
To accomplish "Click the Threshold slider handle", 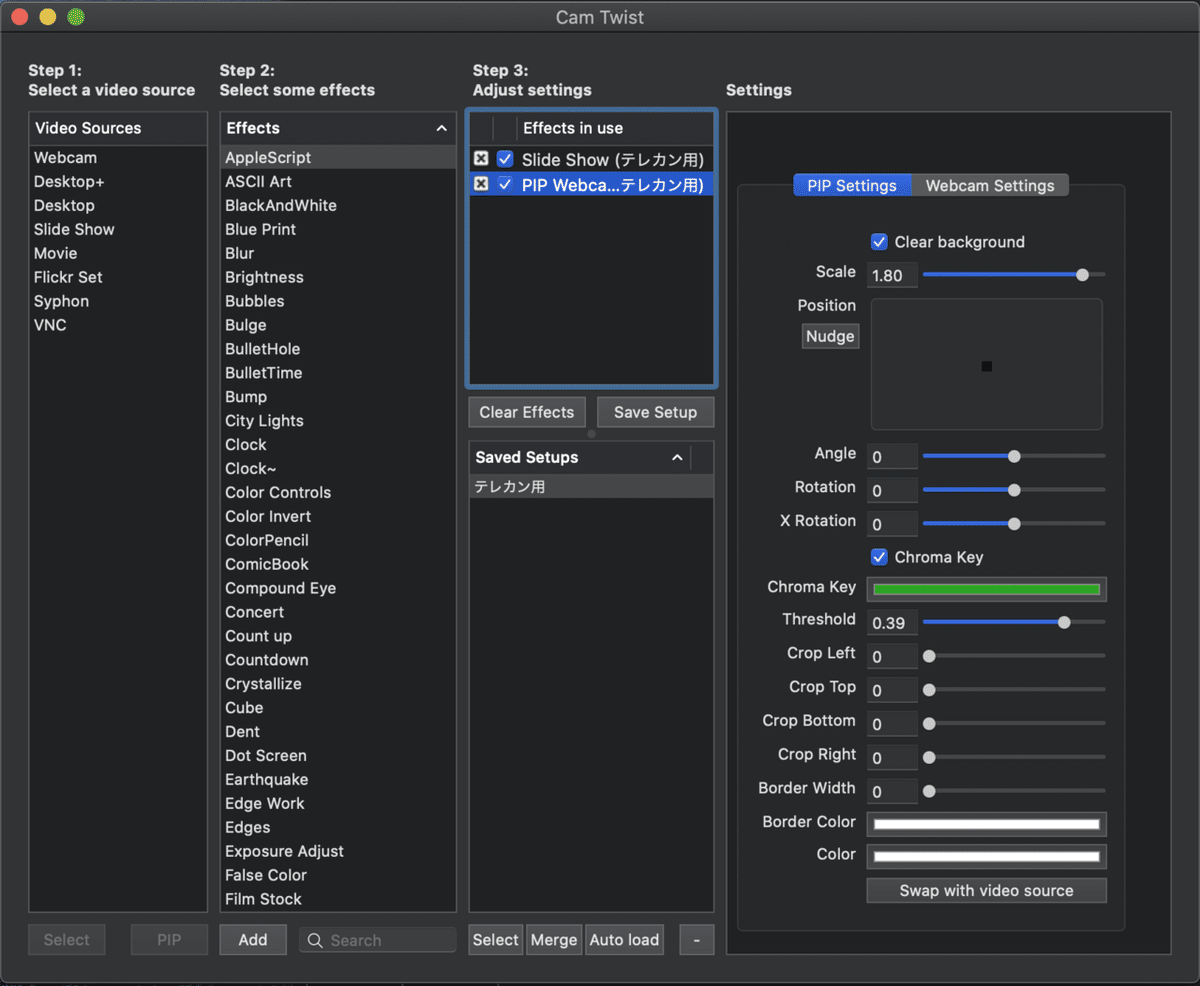I will pos(1064,622).
